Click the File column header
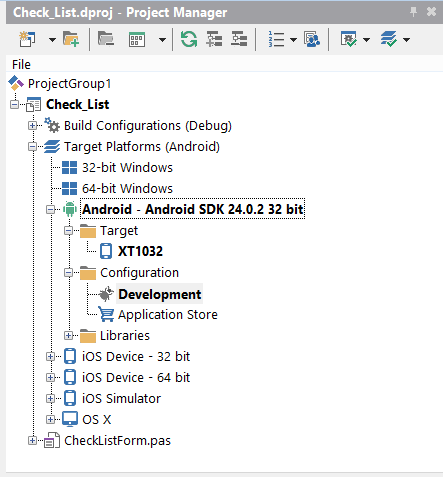The width and height of the screenshot is (443, 477). tap(21, 64)
